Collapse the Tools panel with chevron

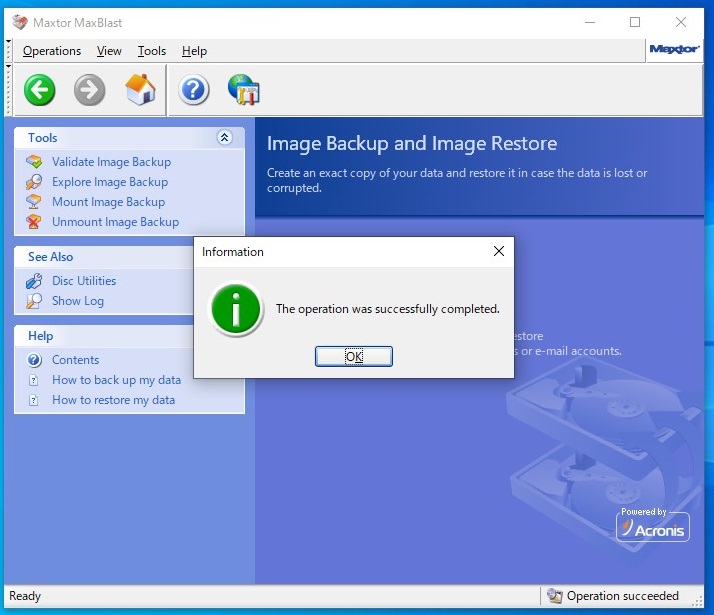(224, 137)
